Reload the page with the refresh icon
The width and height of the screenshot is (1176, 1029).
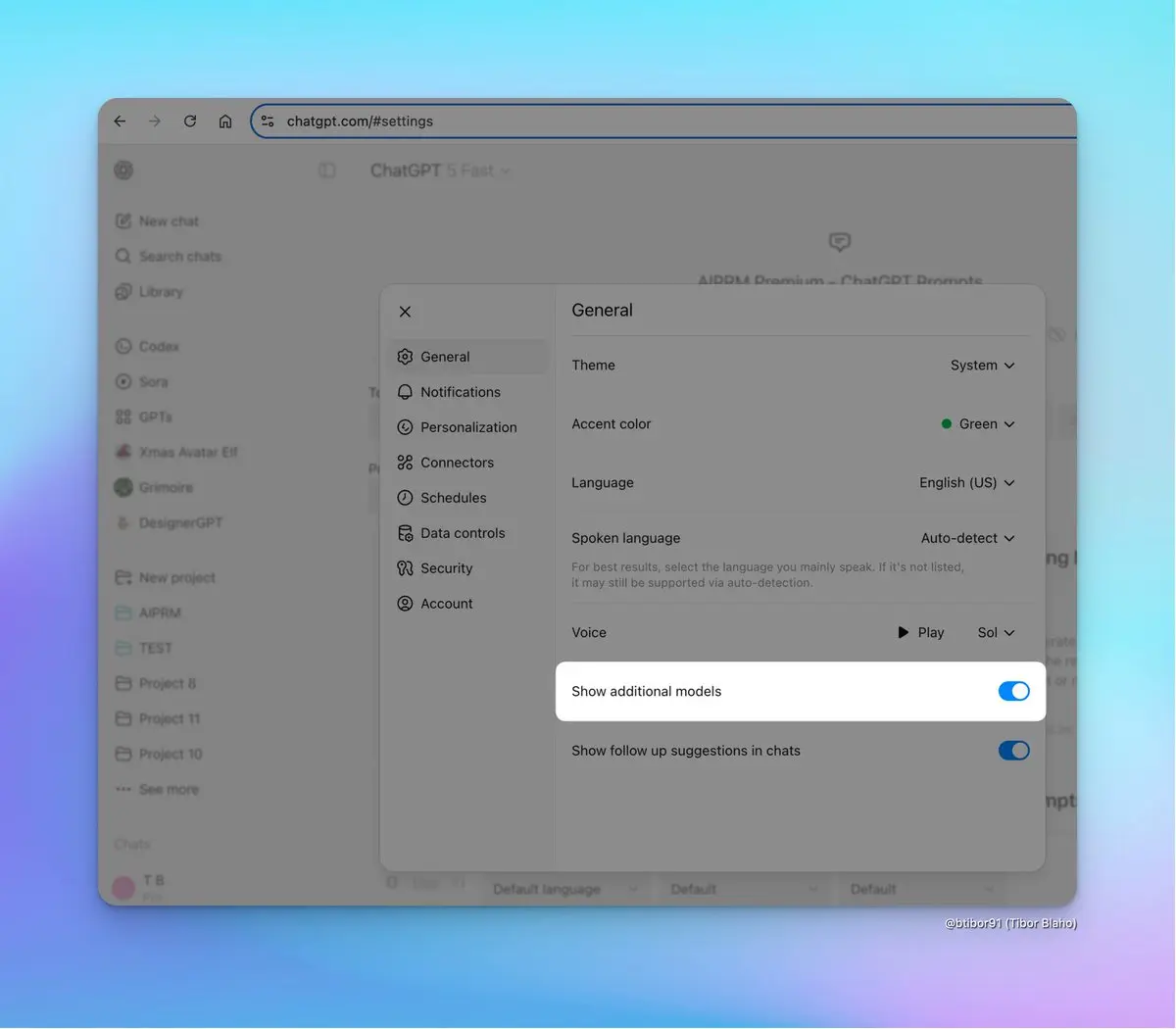tap(190, 122)
